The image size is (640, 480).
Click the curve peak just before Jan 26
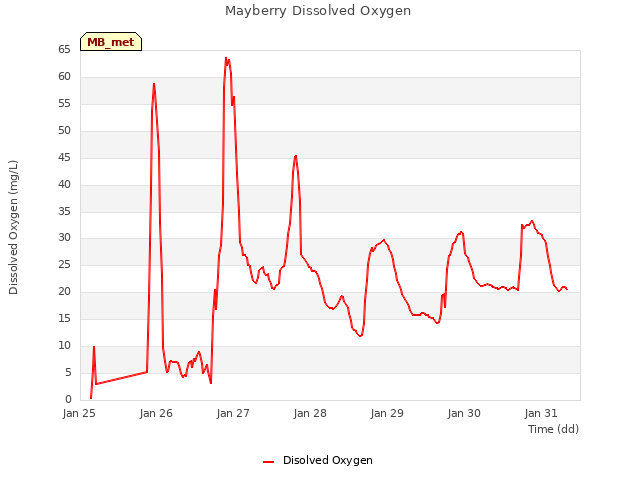(x=154, y=84)
